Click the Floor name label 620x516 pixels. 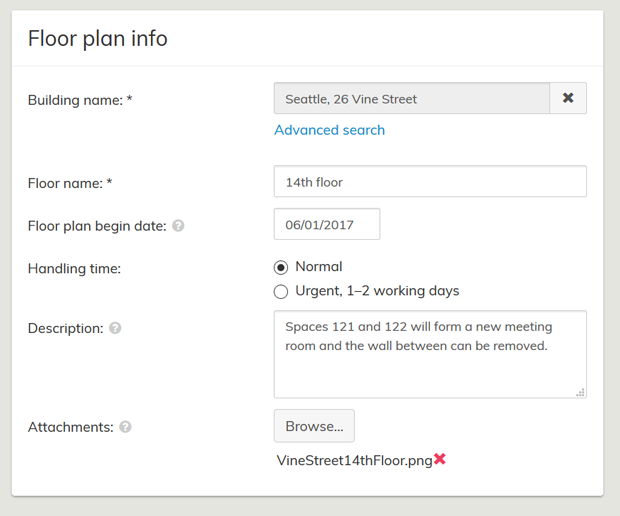click(x=70, y=183)
